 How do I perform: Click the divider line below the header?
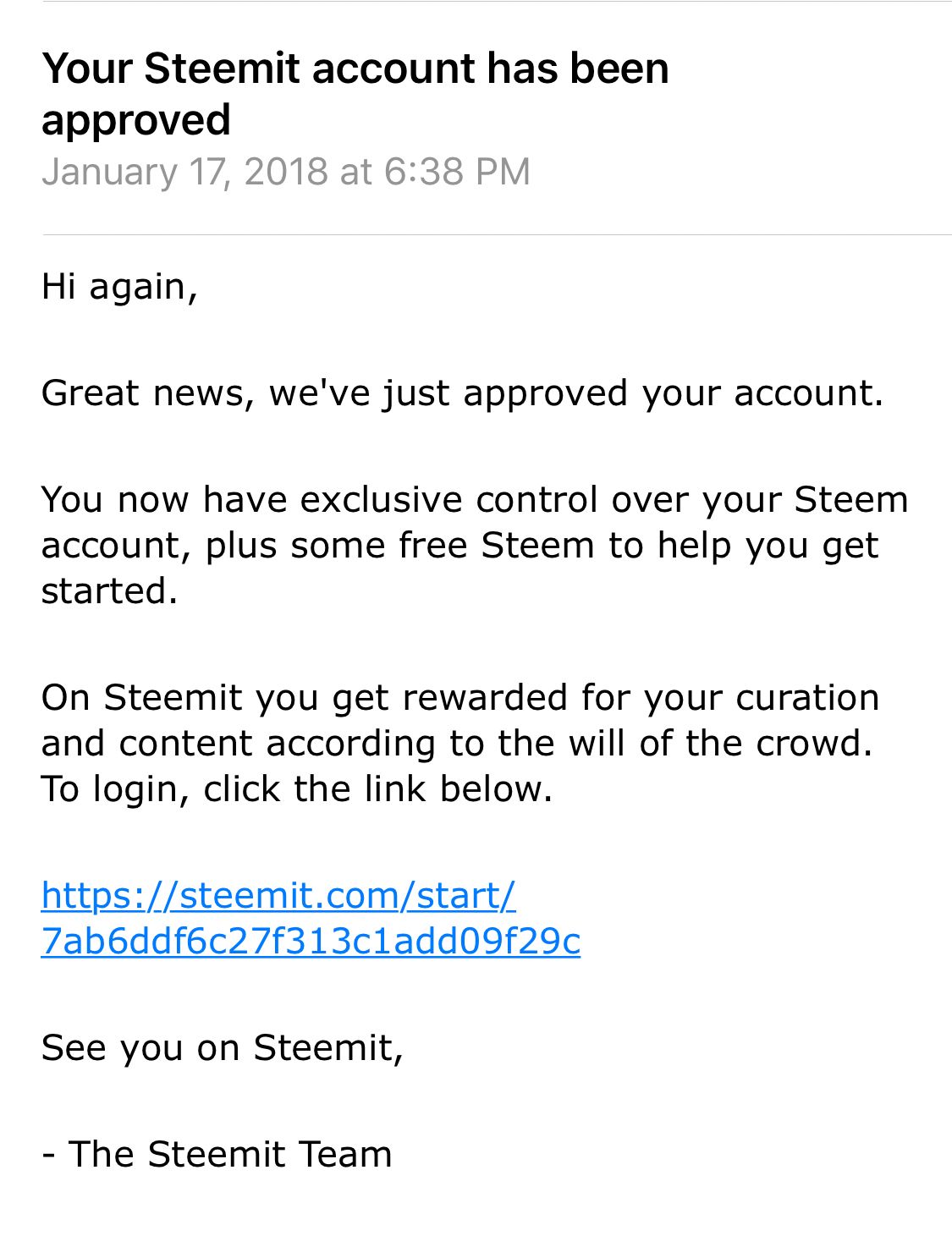[496, 234]
